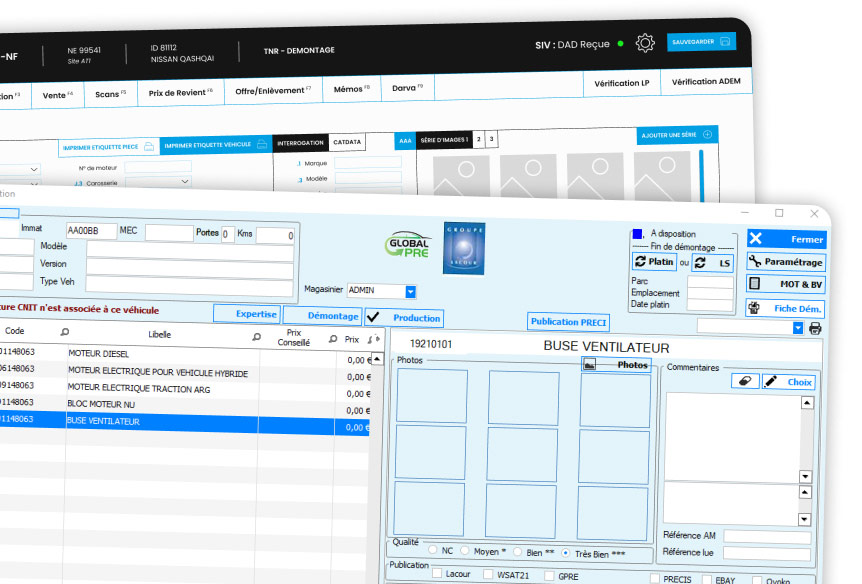
Task: Select image series tab 2
Action: point(479,139)
